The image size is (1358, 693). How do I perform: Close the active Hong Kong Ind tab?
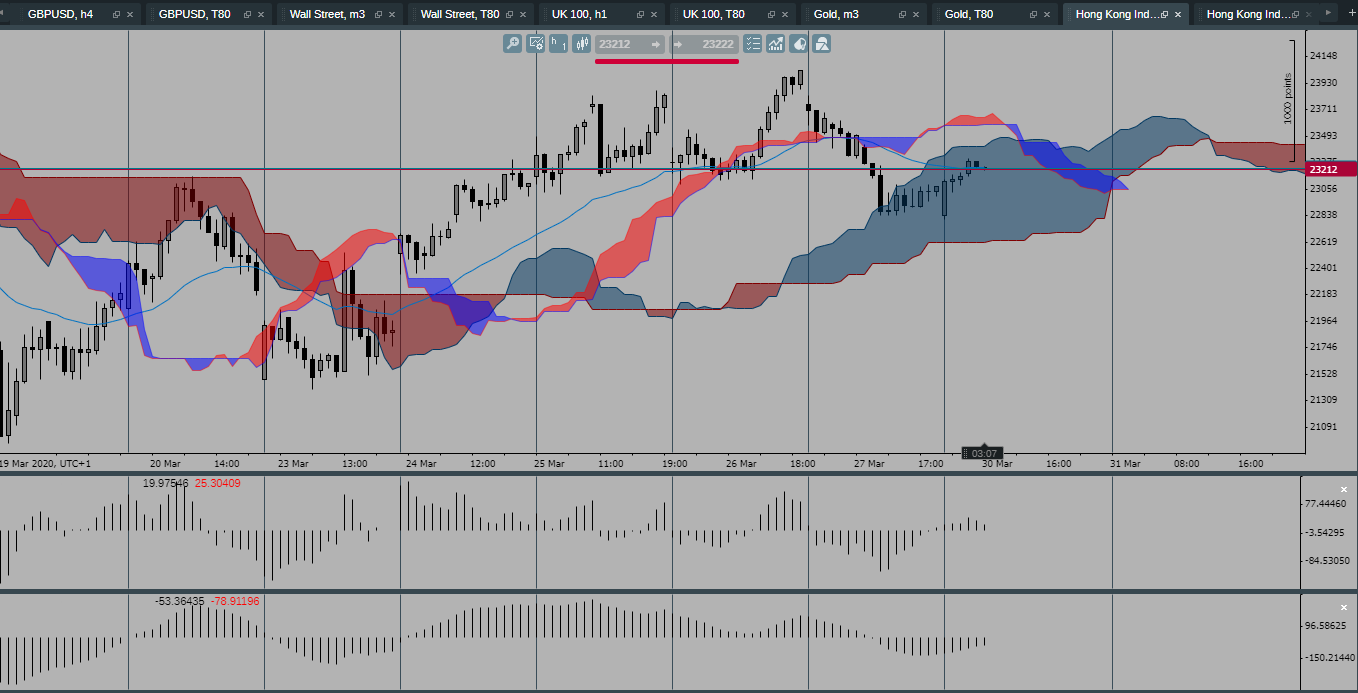coord(1178,15)
